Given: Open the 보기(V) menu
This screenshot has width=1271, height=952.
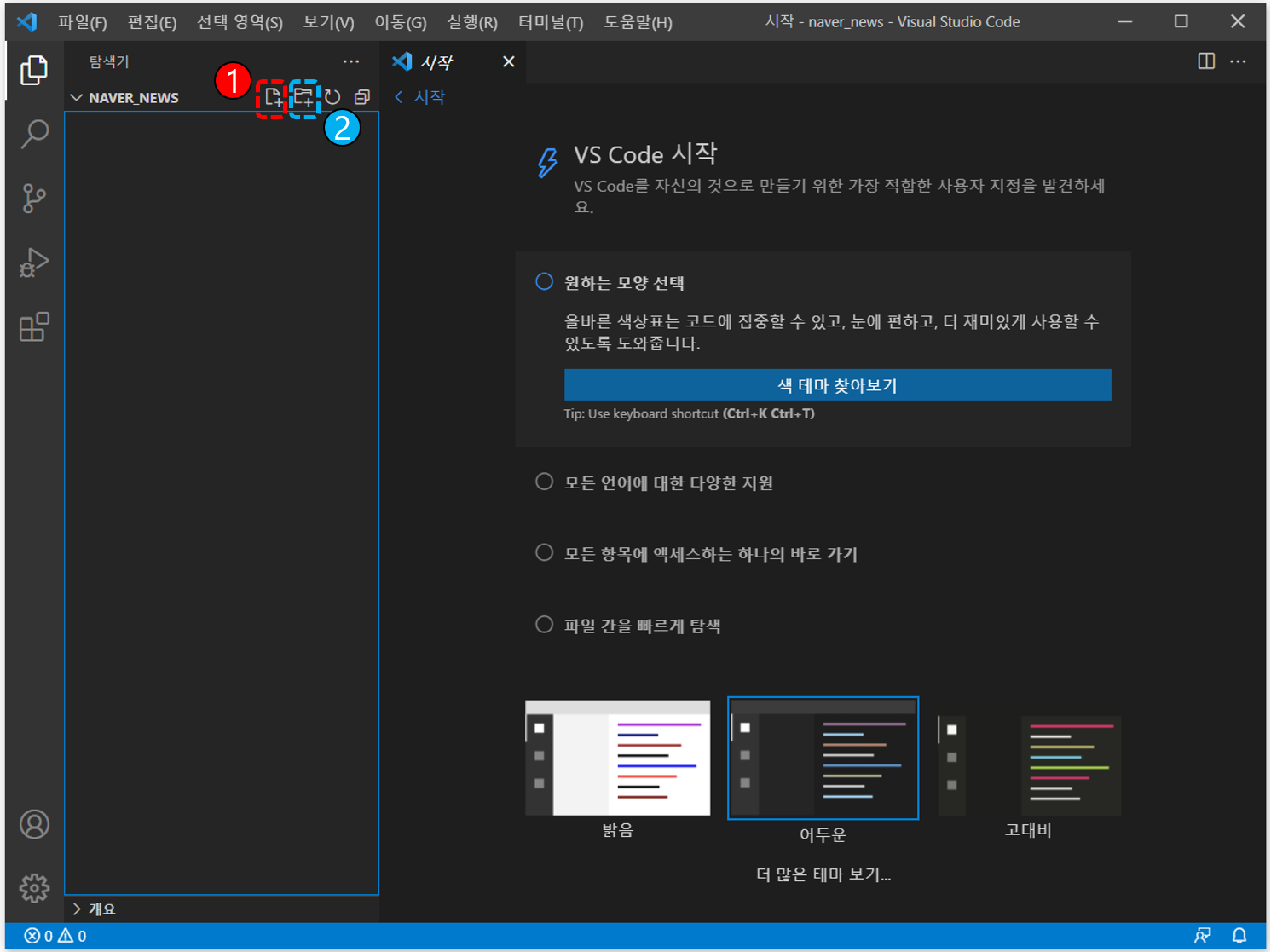Looking at the screenshot, I should [x=328, y=22].
